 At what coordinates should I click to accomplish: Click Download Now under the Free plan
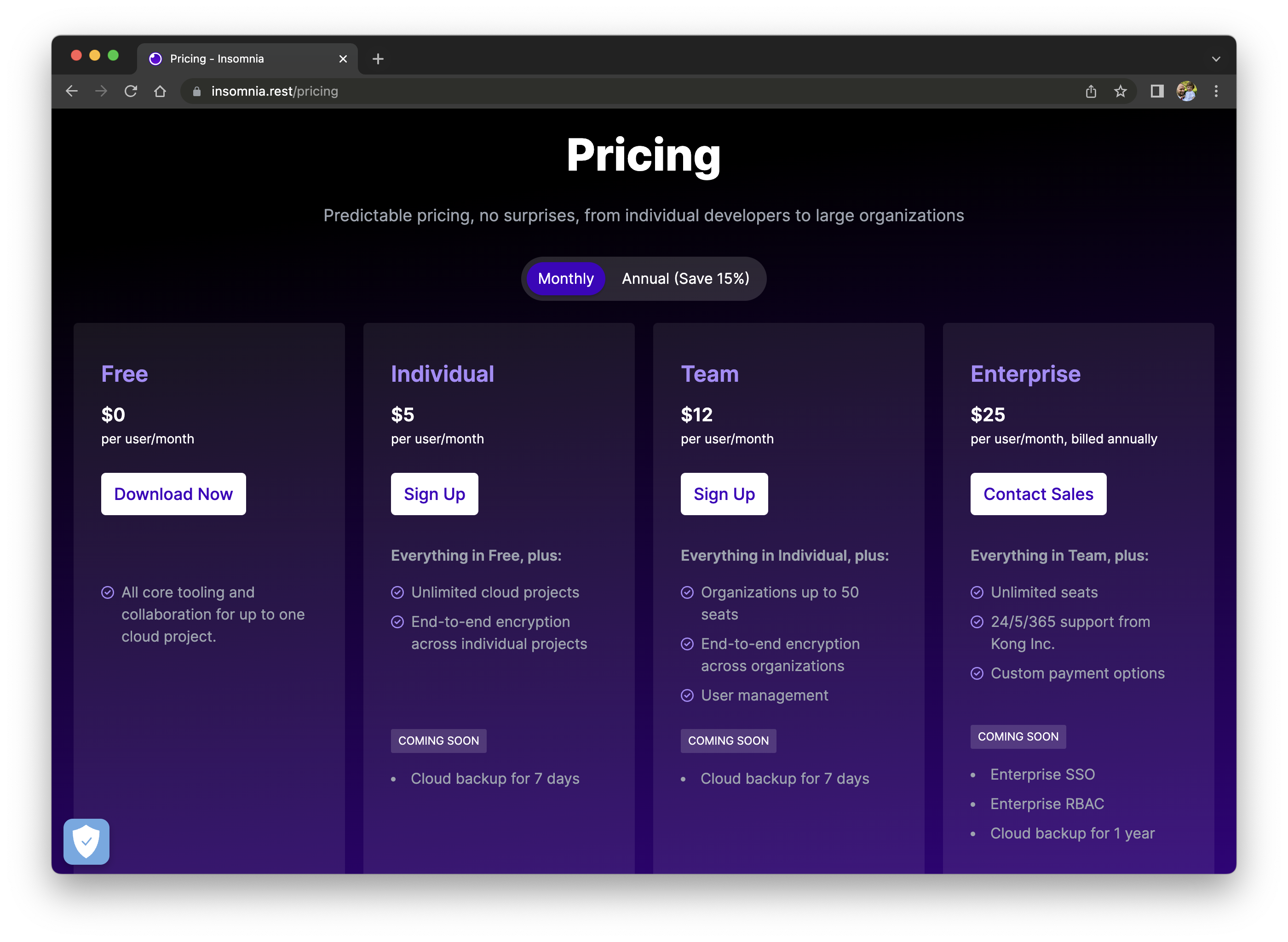click(173, 494)
